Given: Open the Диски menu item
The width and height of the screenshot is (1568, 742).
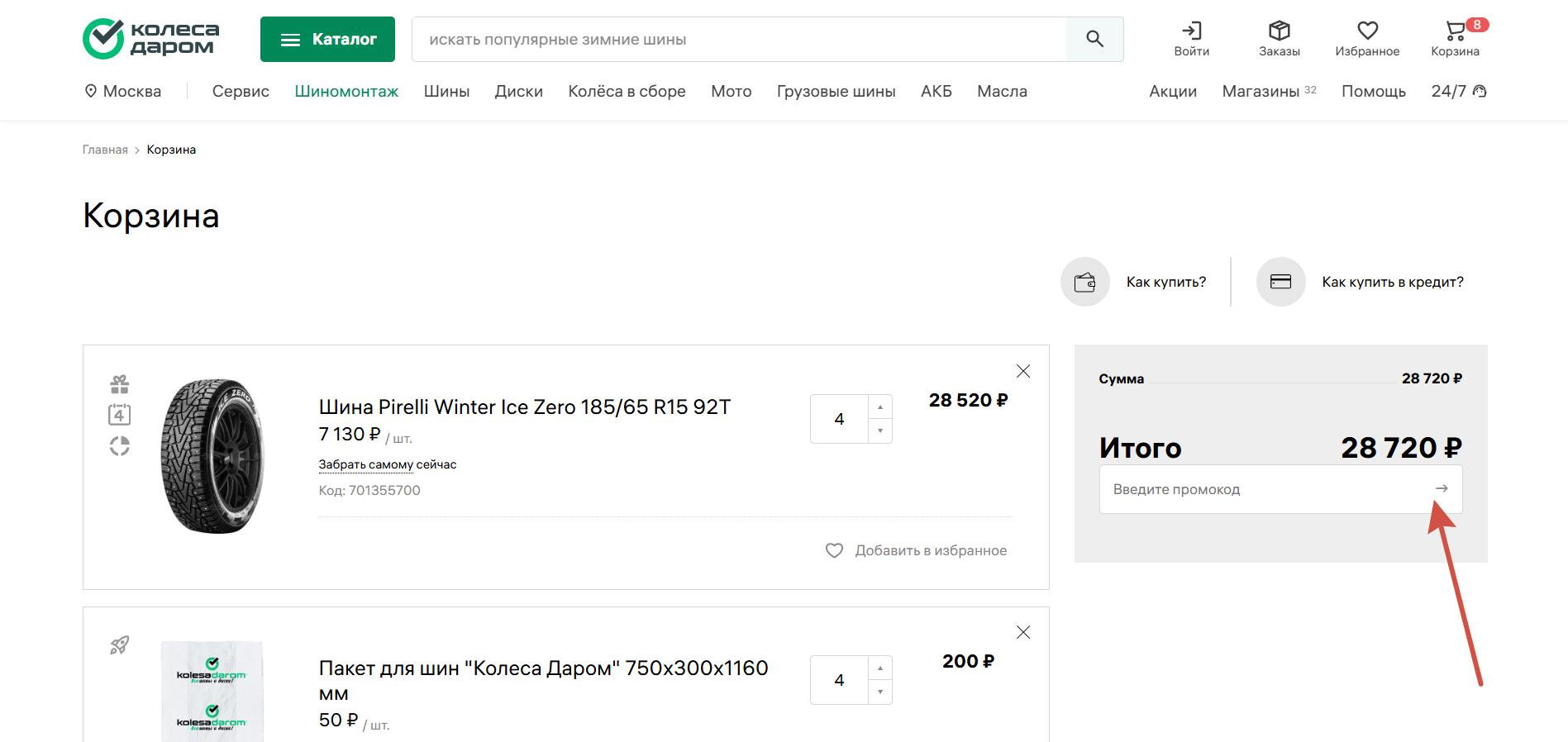Looking at the screenshot, I should [x=519, y=91].
